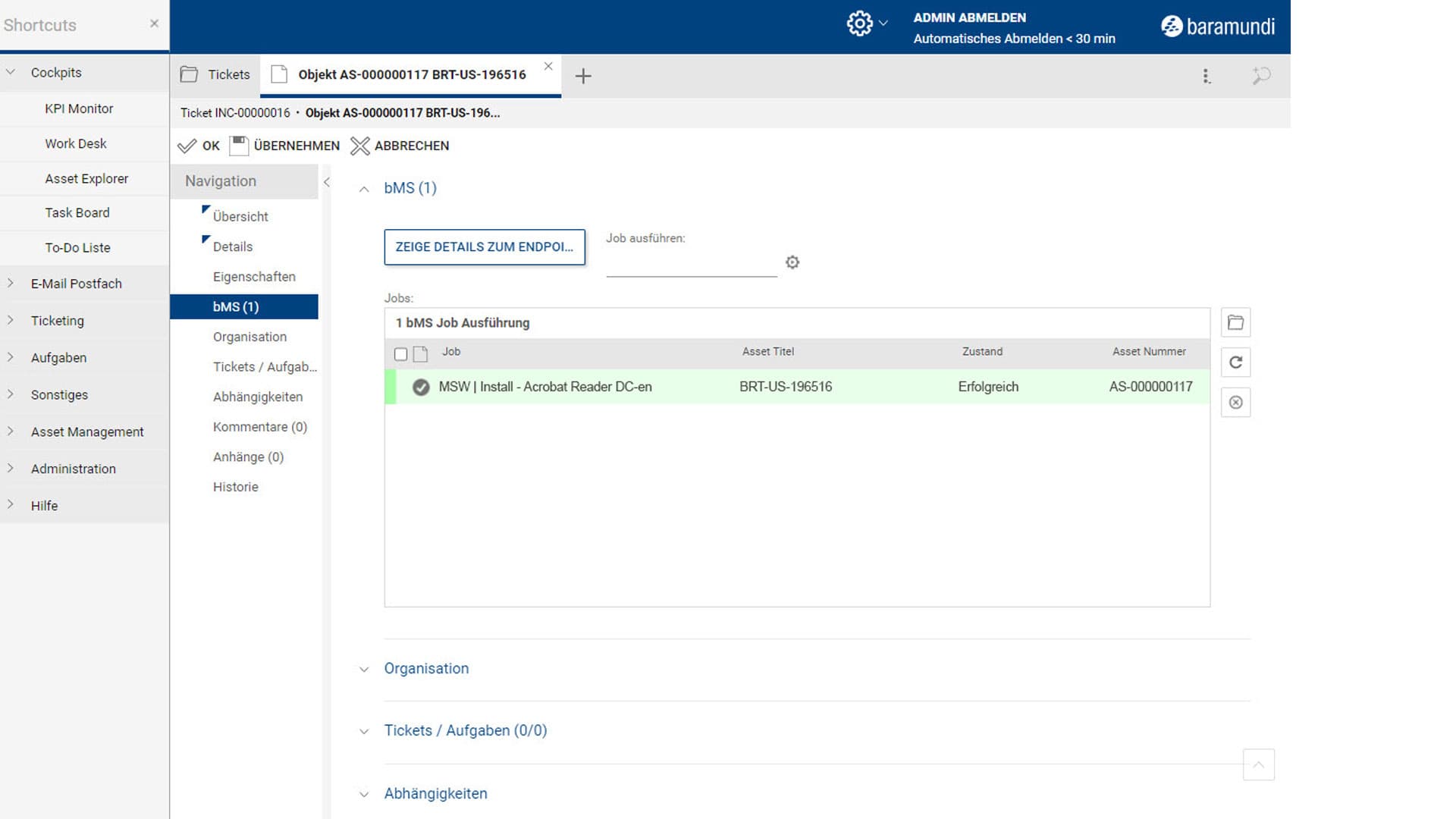Collapse the Navigation panel arrow
The width and height of the screenshot is (1456, 819).
click(x=326, y=182)
